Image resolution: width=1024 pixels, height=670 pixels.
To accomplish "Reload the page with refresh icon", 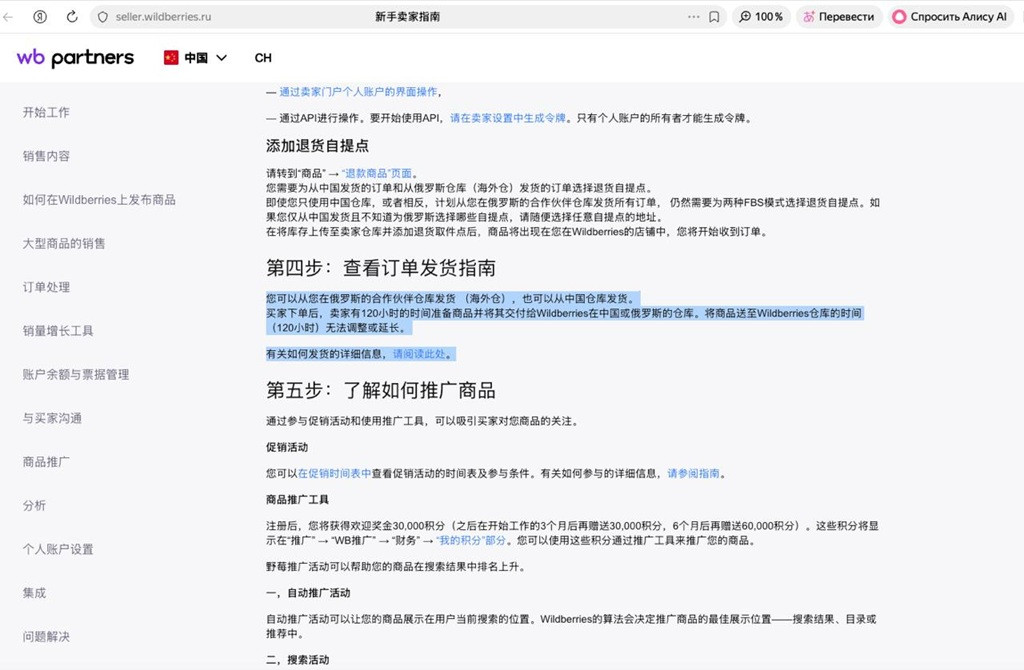I will tap(72, 17).
